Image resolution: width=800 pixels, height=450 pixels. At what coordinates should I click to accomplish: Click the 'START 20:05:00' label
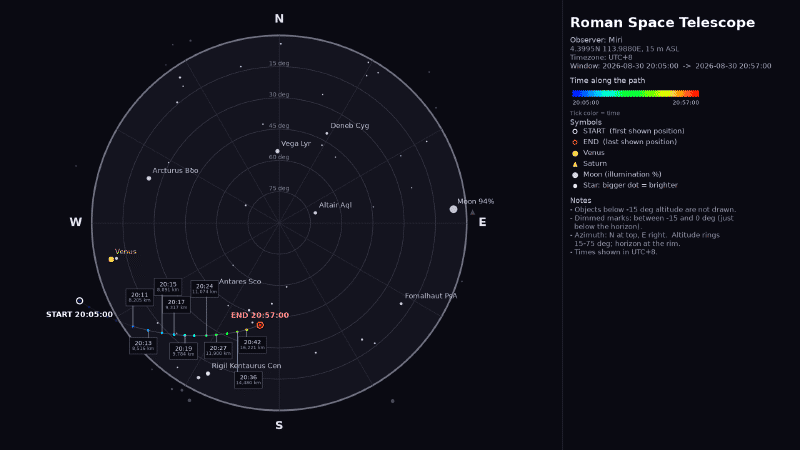coord(79,314)
